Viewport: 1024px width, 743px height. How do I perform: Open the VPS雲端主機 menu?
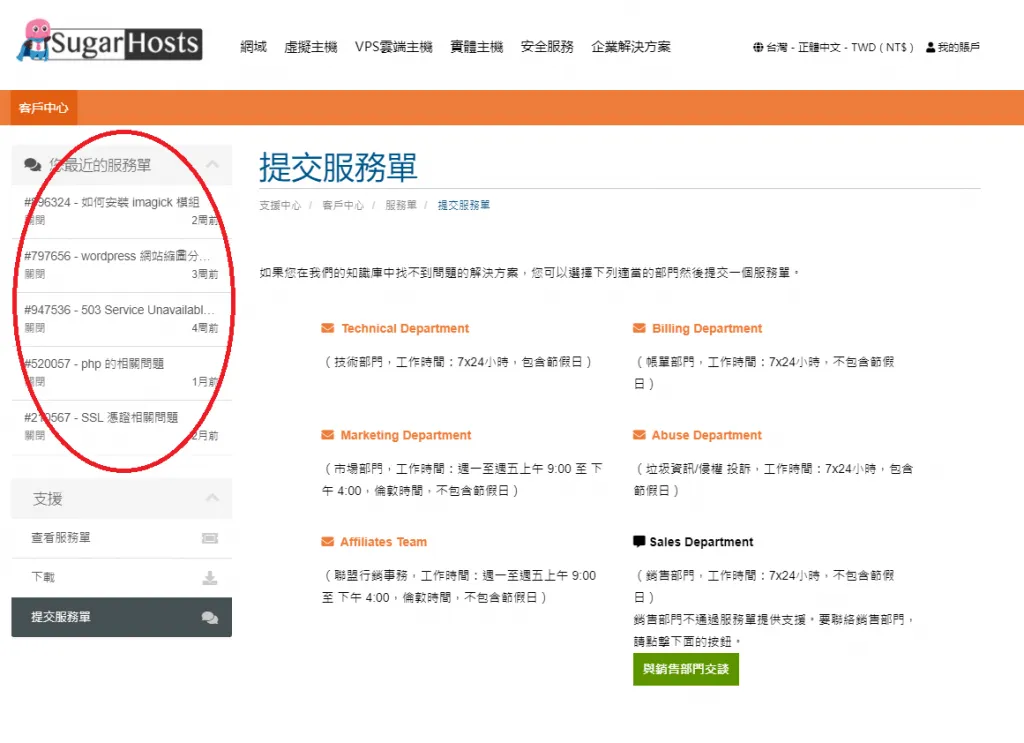pyautogui.click(x=393, y=47)
